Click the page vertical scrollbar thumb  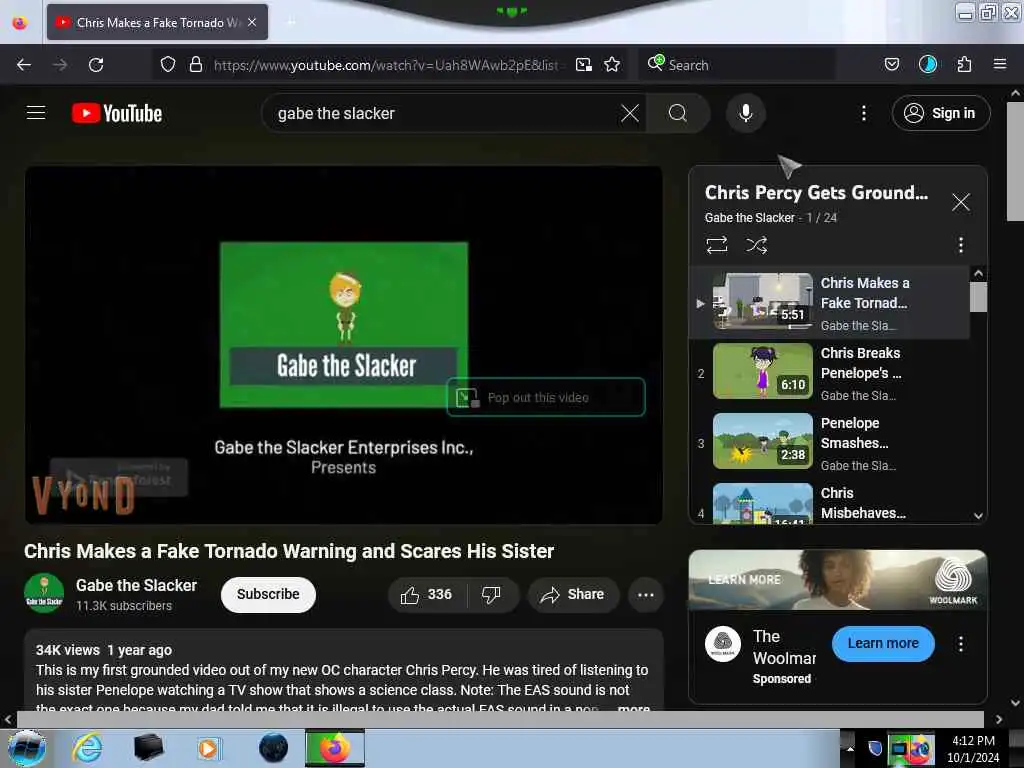[x=1015, y=161]
